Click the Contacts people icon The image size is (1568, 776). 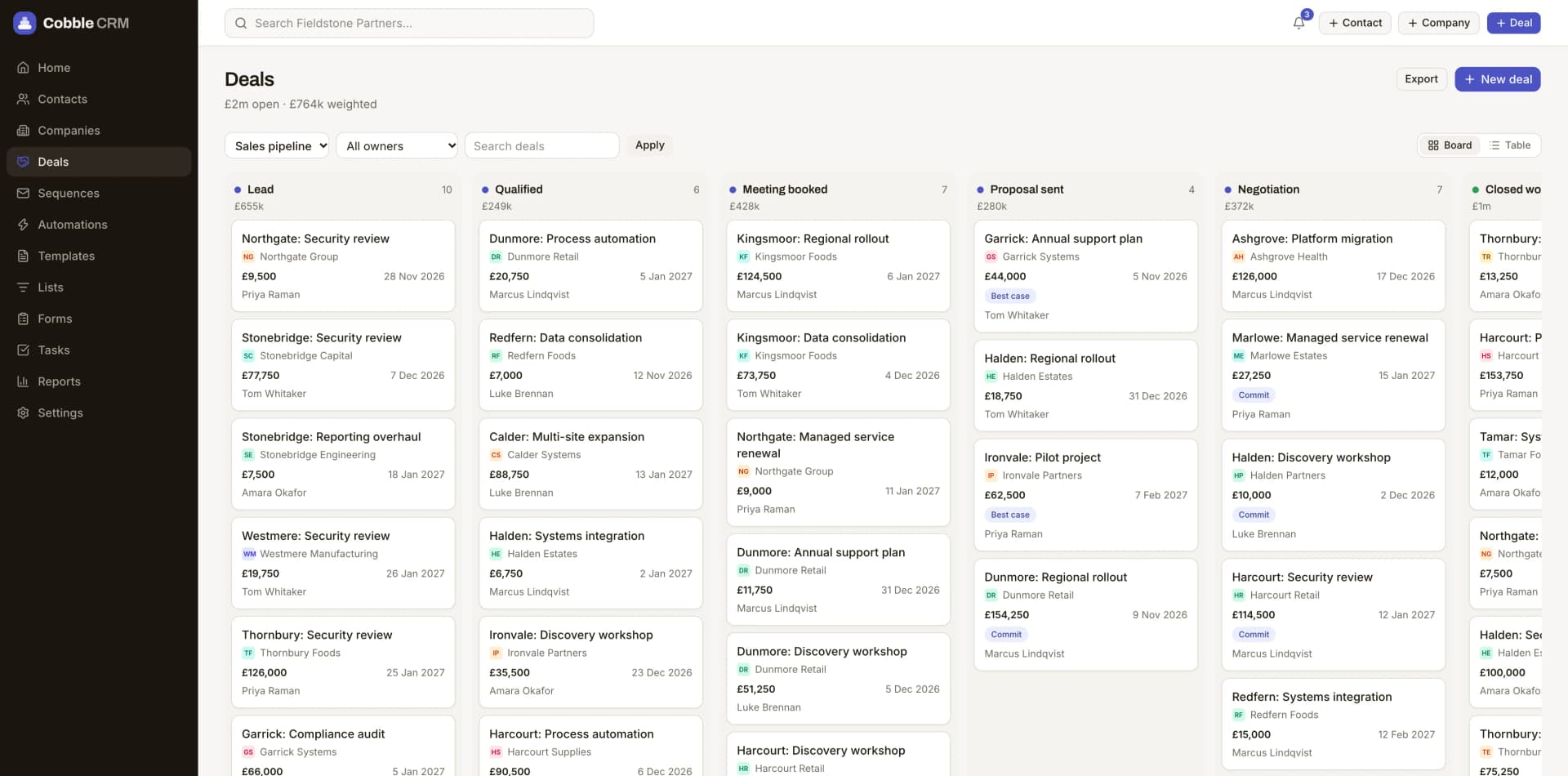pos(23,99)
